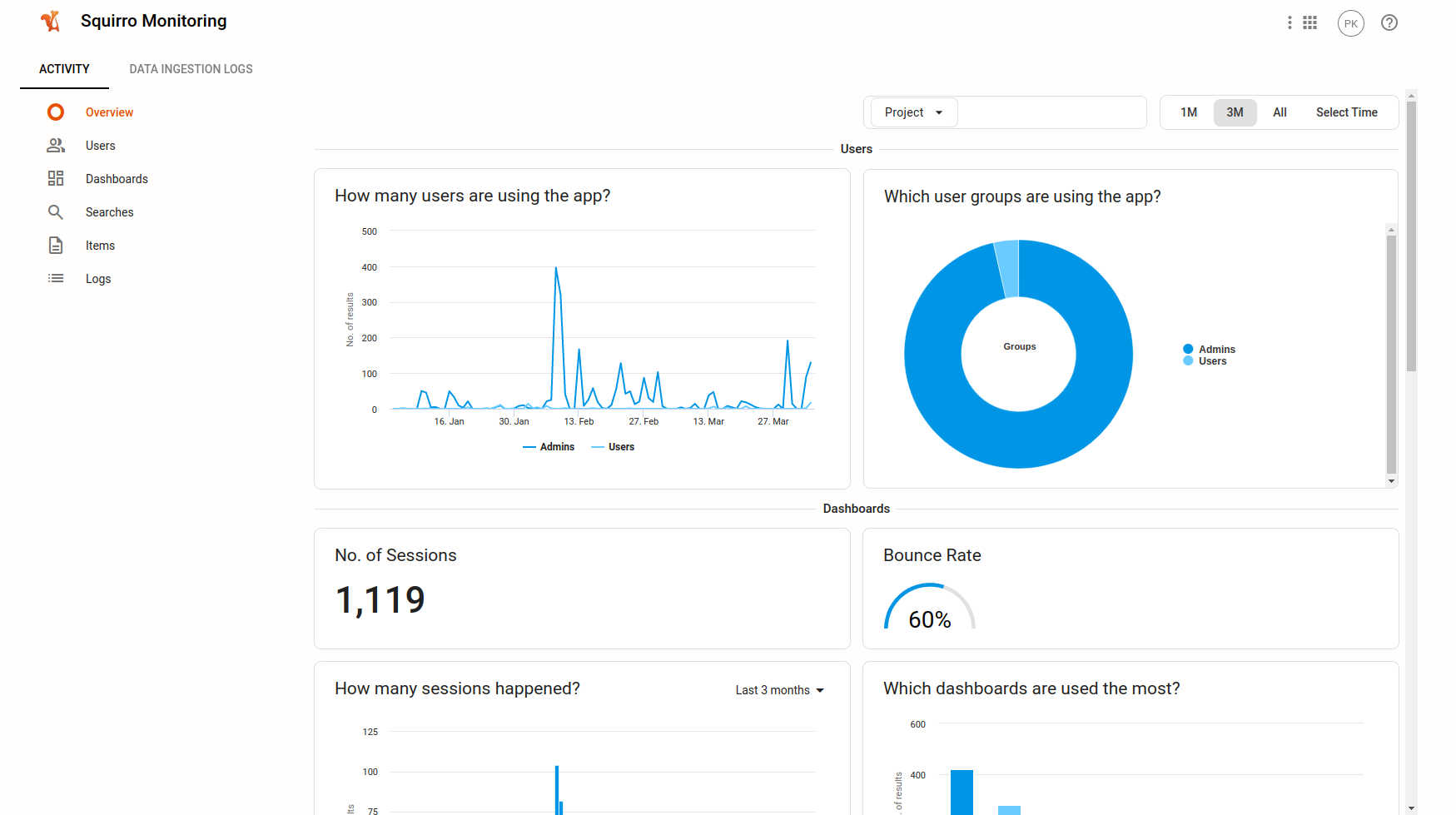Click the user groups panel scrollbar thumb
Image resolution: width=1456 pixels, height=815 pixels.
1391,354
